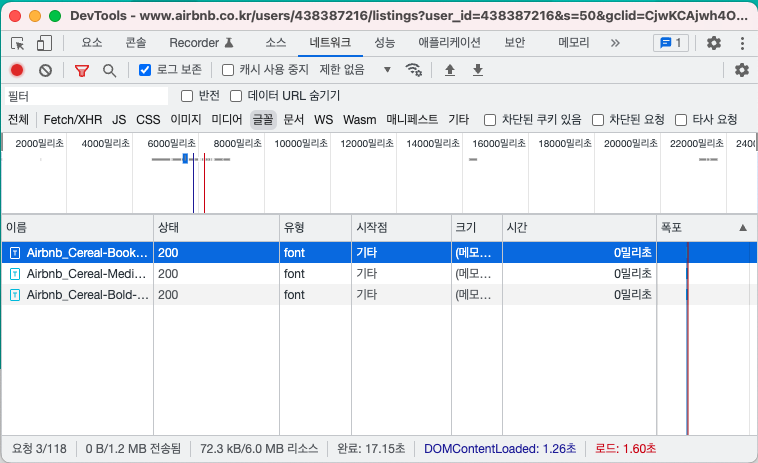Check 타사 요청 checkbox
Screen dimensions: 758x463
point(681,120)
